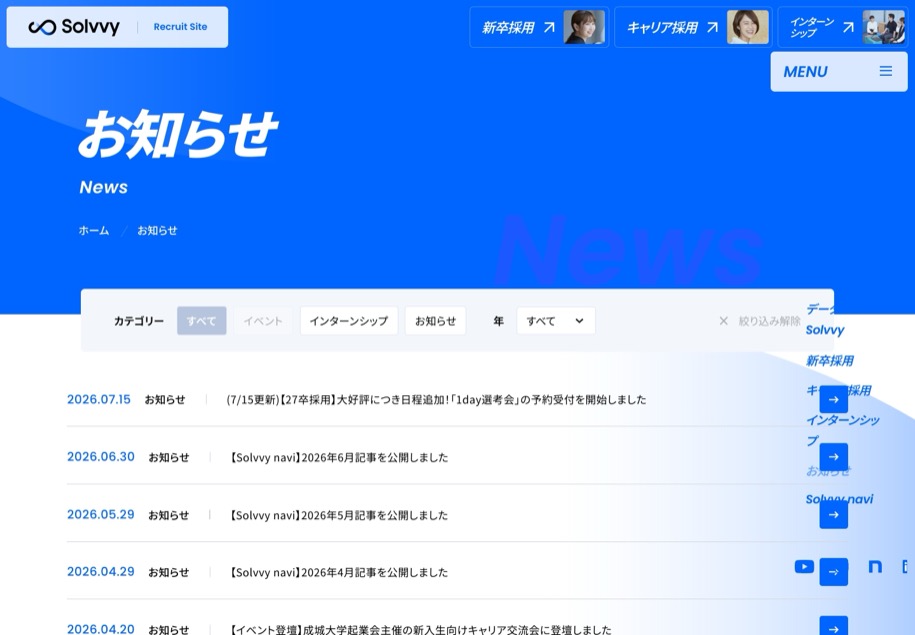Image resolution: width=915 pixels, height=635 pixels.
Task: Click the arrow button for 2026.05.29 news
Action: tap(833, 515)
